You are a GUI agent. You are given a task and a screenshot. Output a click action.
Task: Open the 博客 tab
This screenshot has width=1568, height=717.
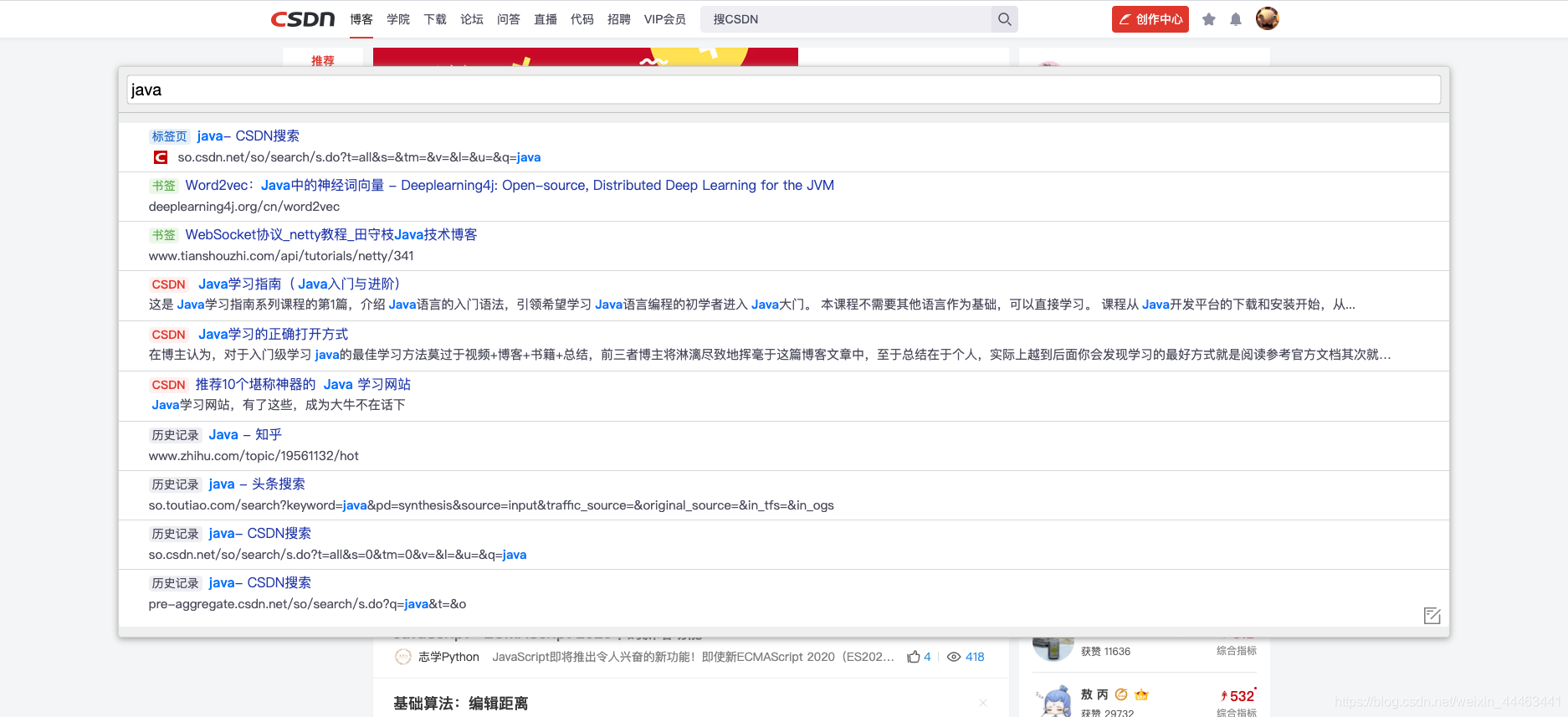[361, 19]
